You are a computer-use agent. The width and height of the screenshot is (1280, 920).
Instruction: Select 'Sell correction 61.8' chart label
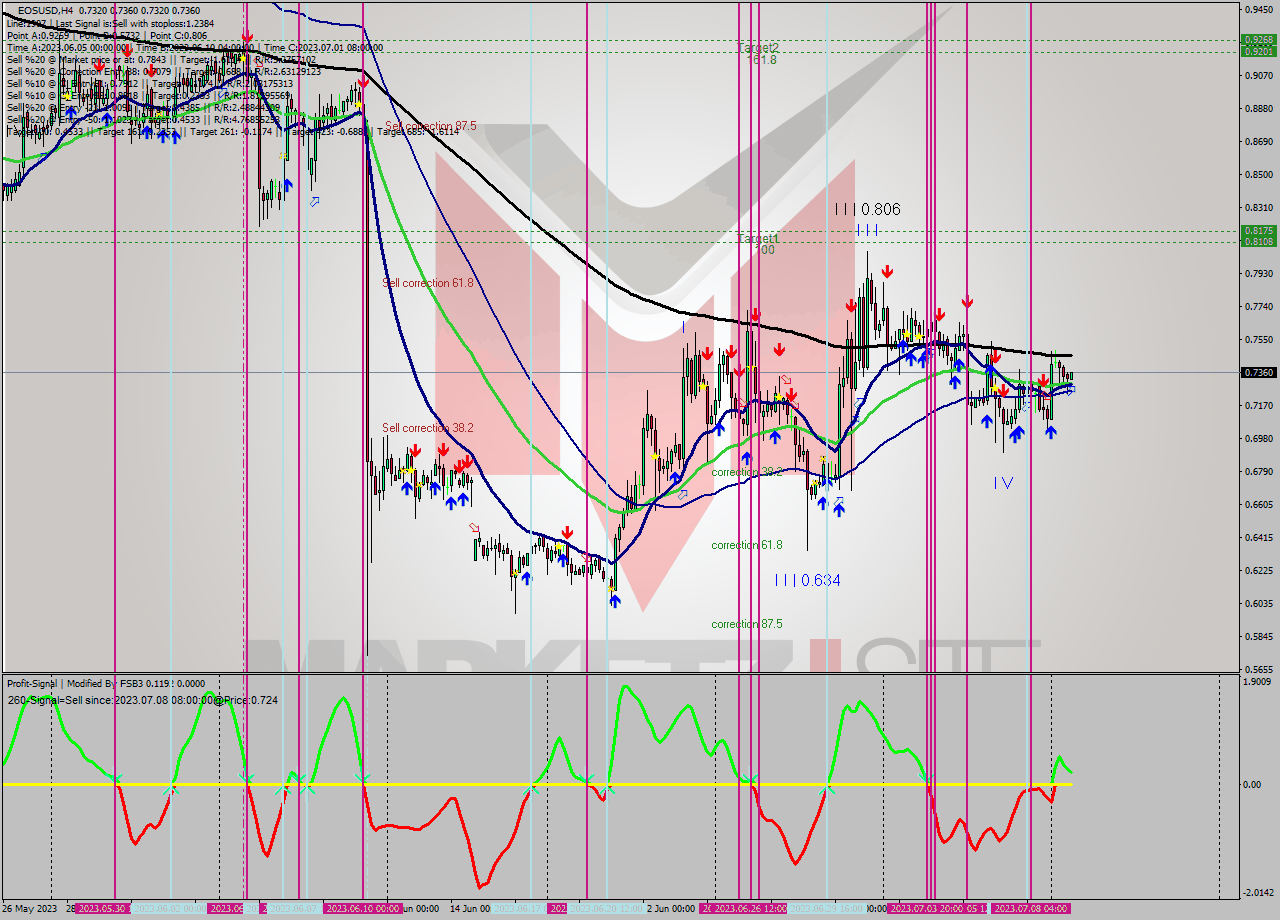[x=428, y=283]
